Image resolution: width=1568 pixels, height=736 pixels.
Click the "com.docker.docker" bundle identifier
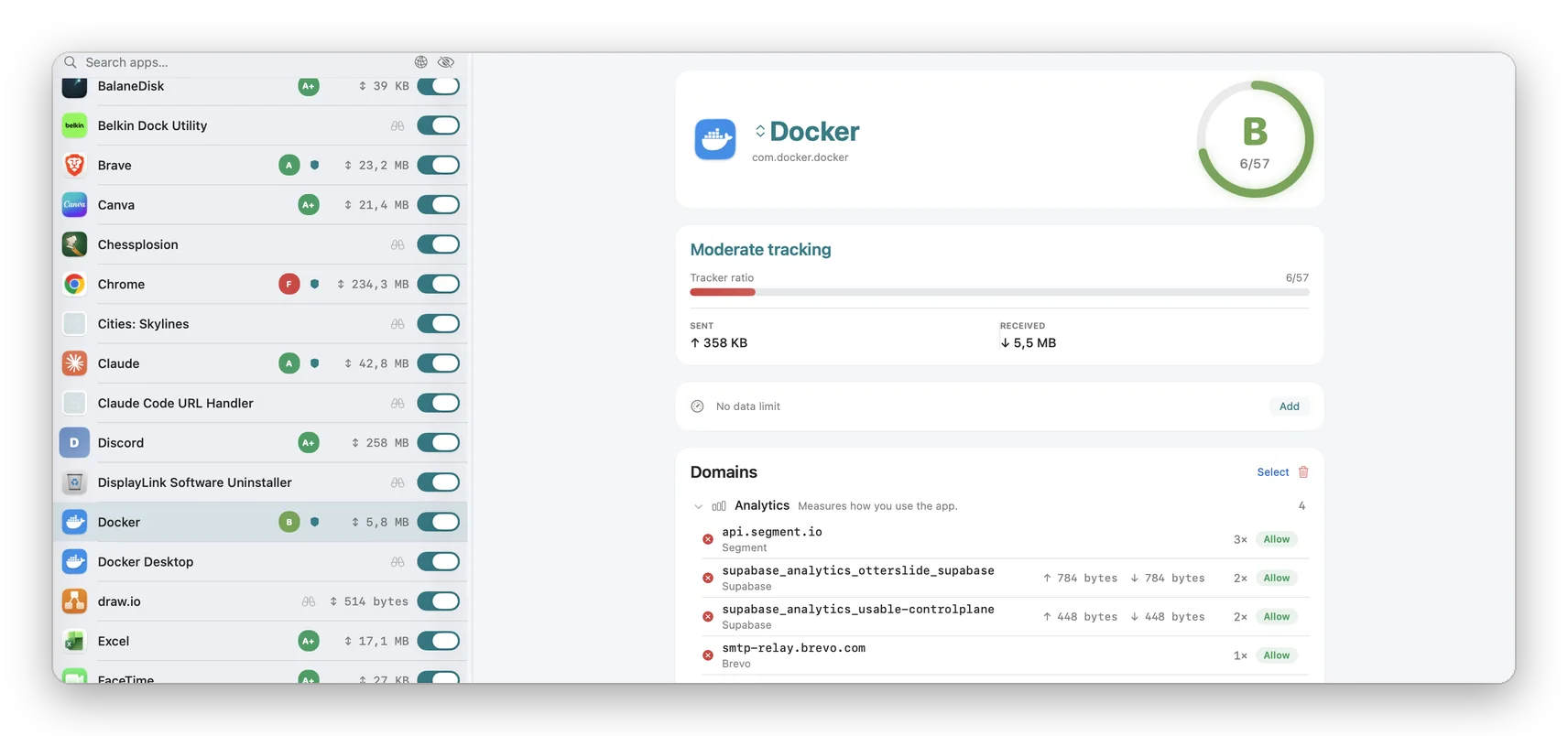[800, 157]
